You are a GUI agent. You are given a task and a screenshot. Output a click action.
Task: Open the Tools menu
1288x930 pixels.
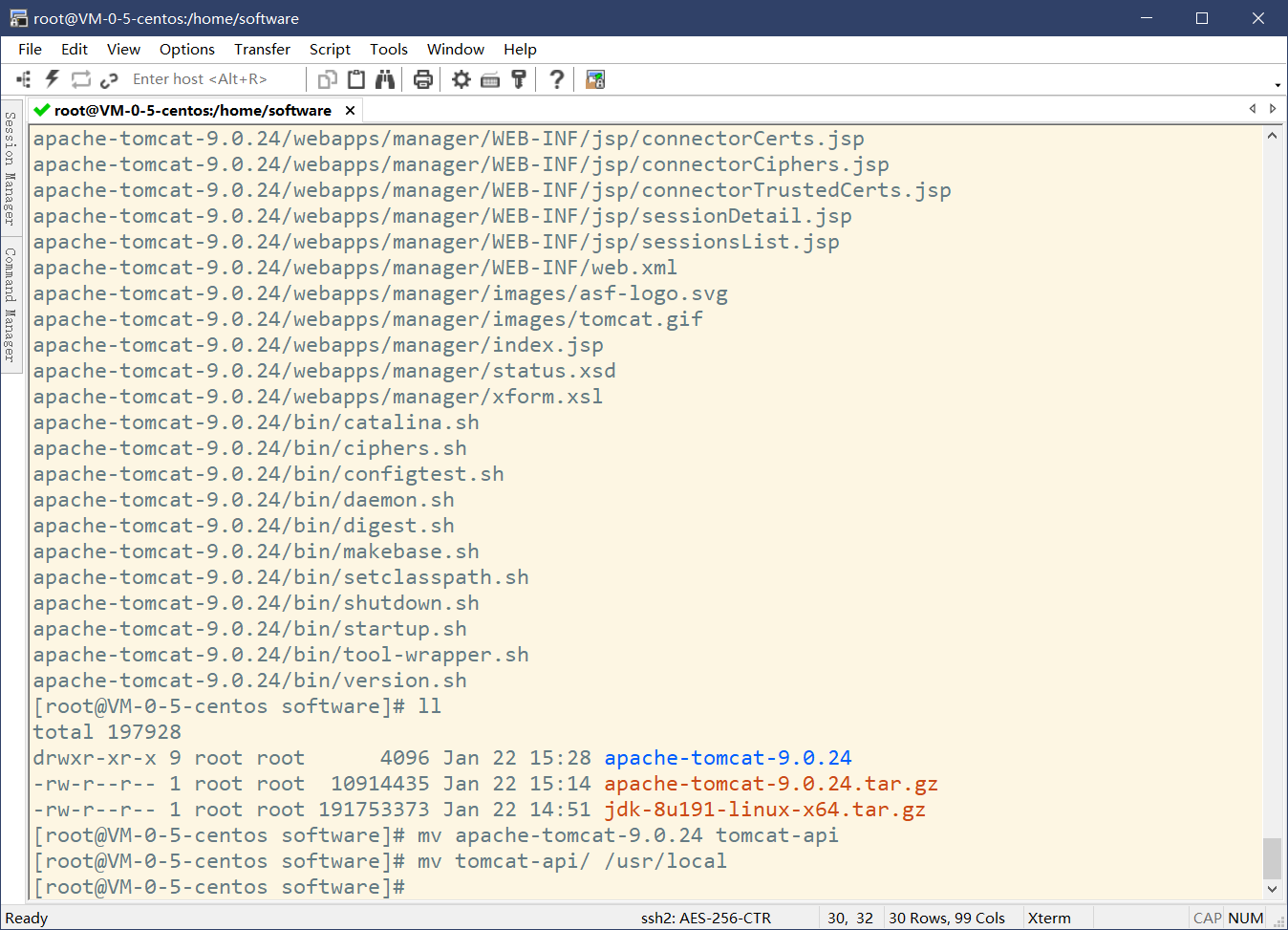389,49
